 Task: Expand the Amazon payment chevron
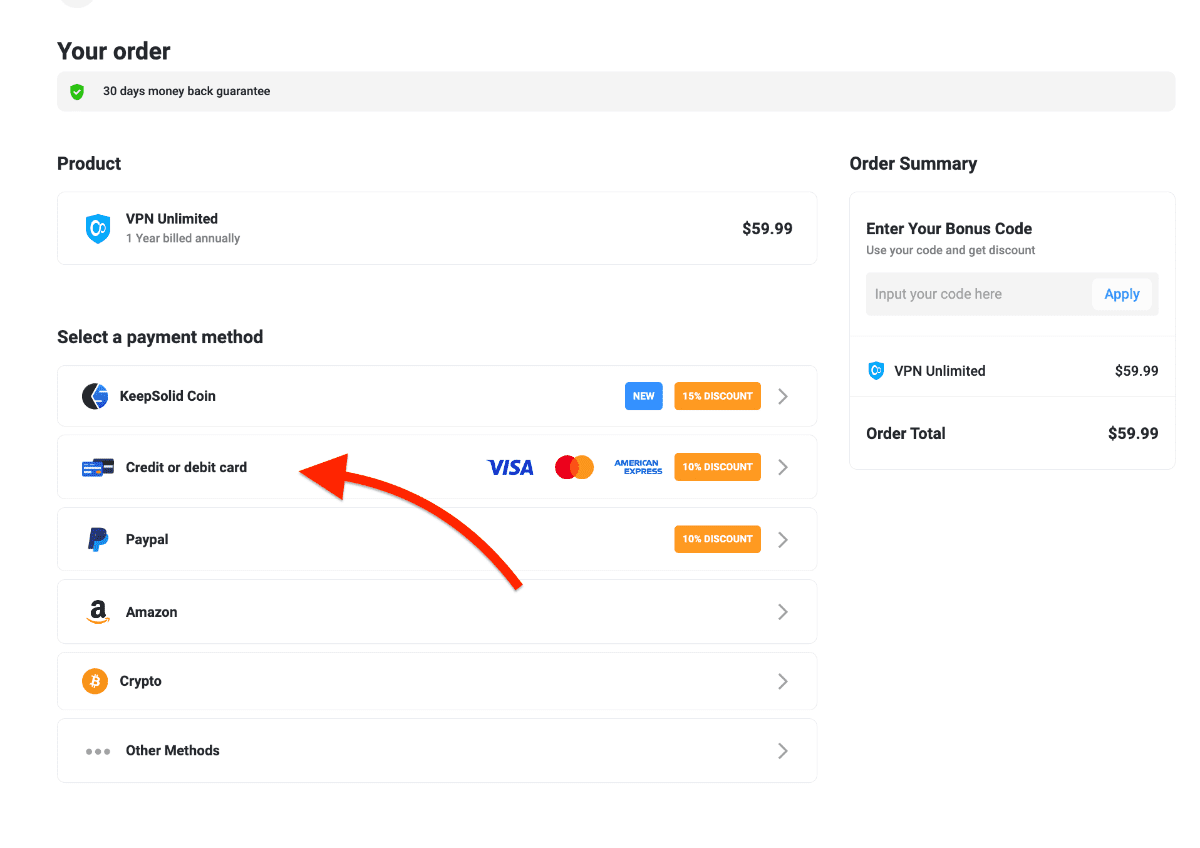pyautogui.click(x=783, y=612)
